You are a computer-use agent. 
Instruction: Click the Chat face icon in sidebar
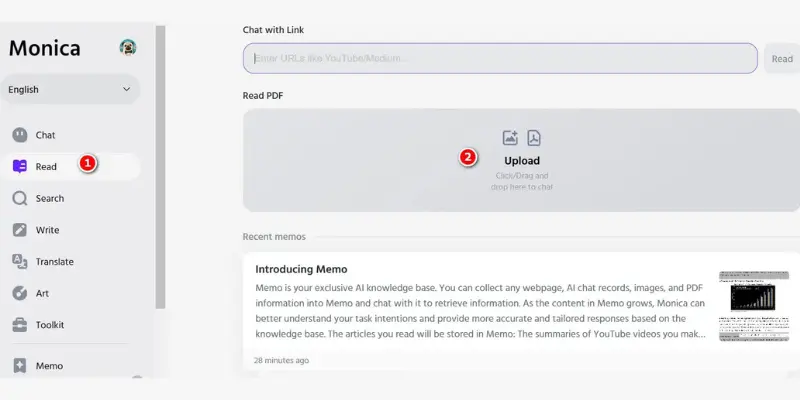19,135
